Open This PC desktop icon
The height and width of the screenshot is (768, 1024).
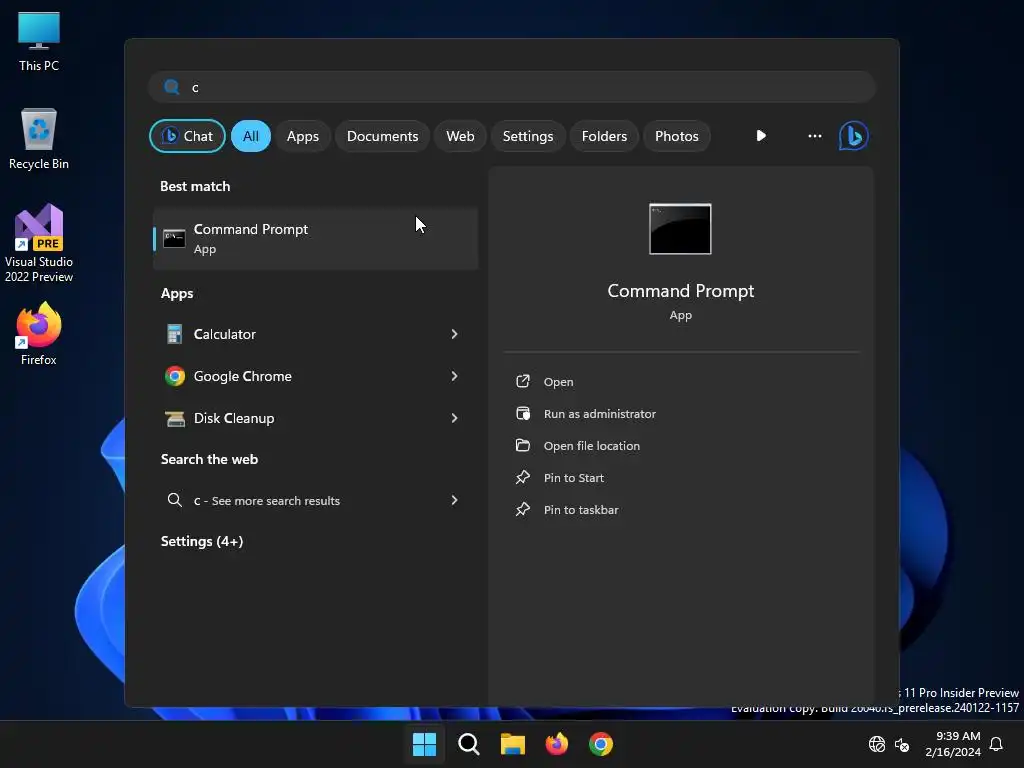point(39,42)
